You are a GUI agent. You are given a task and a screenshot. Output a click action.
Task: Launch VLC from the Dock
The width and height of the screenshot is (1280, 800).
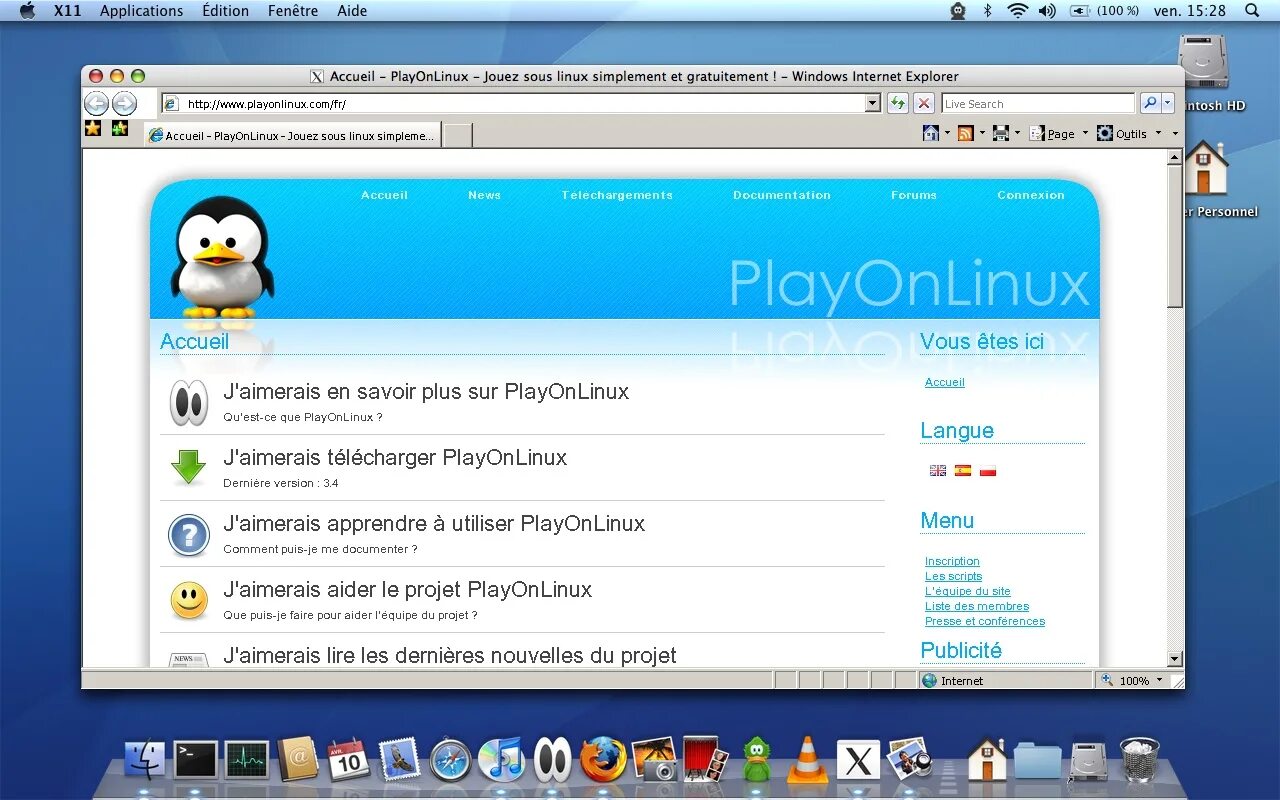(807, 759)
